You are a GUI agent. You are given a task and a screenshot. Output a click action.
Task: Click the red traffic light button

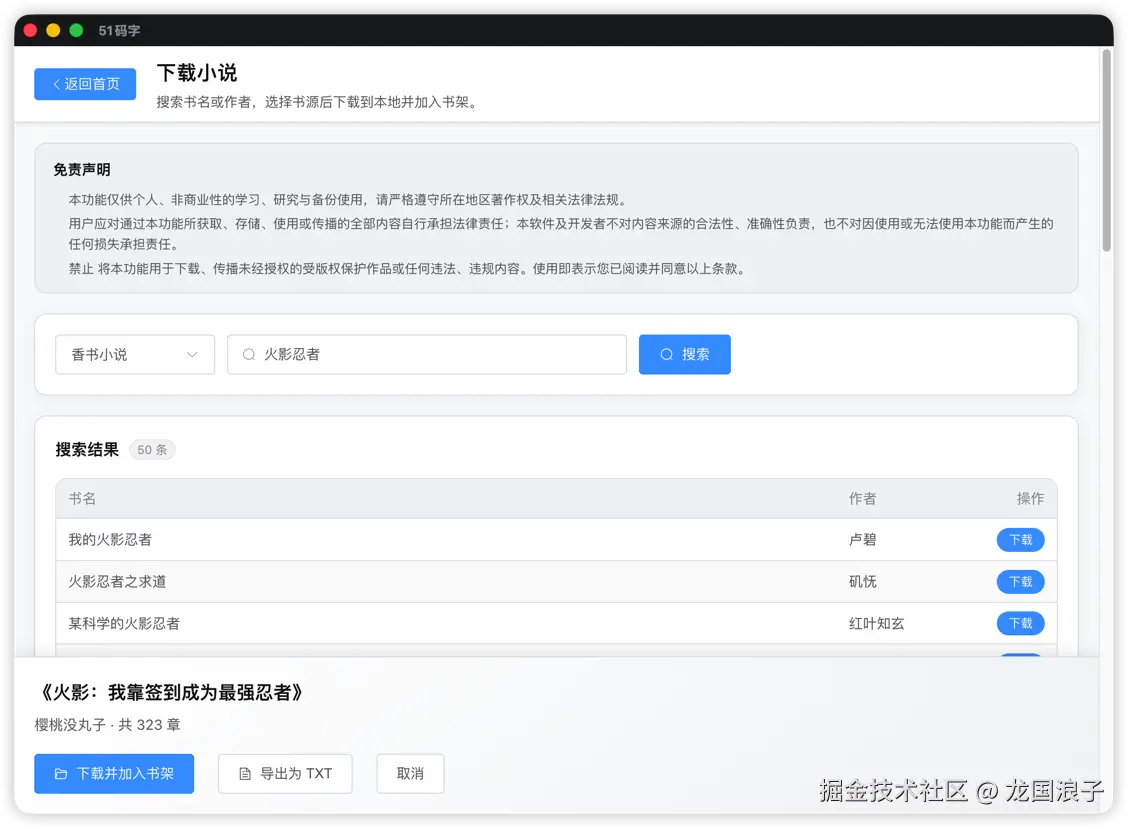[30, 30]
